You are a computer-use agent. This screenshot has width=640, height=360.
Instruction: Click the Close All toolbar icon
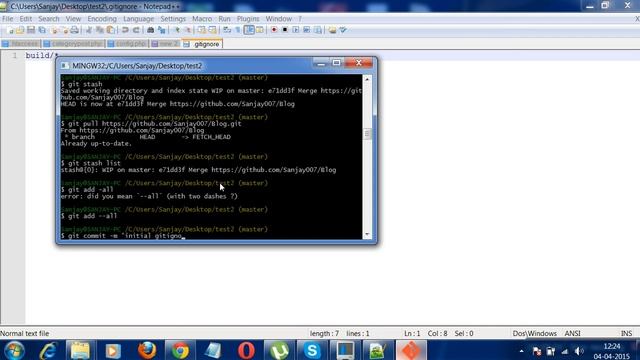(64, 30)
